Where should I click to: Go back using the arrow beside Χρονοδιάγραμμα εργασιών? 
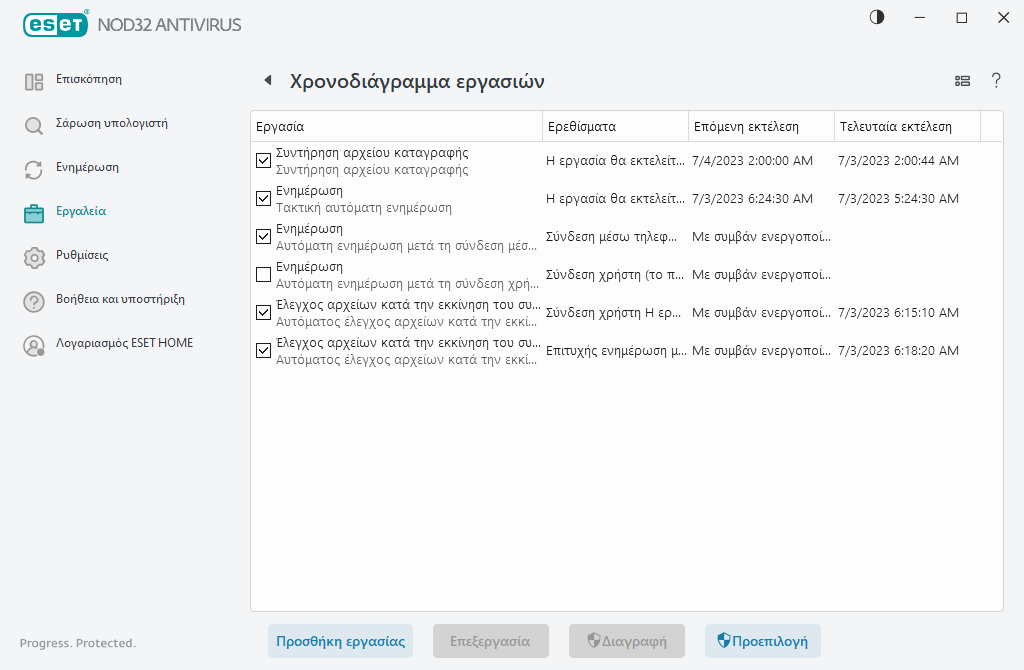pos(267,81)
